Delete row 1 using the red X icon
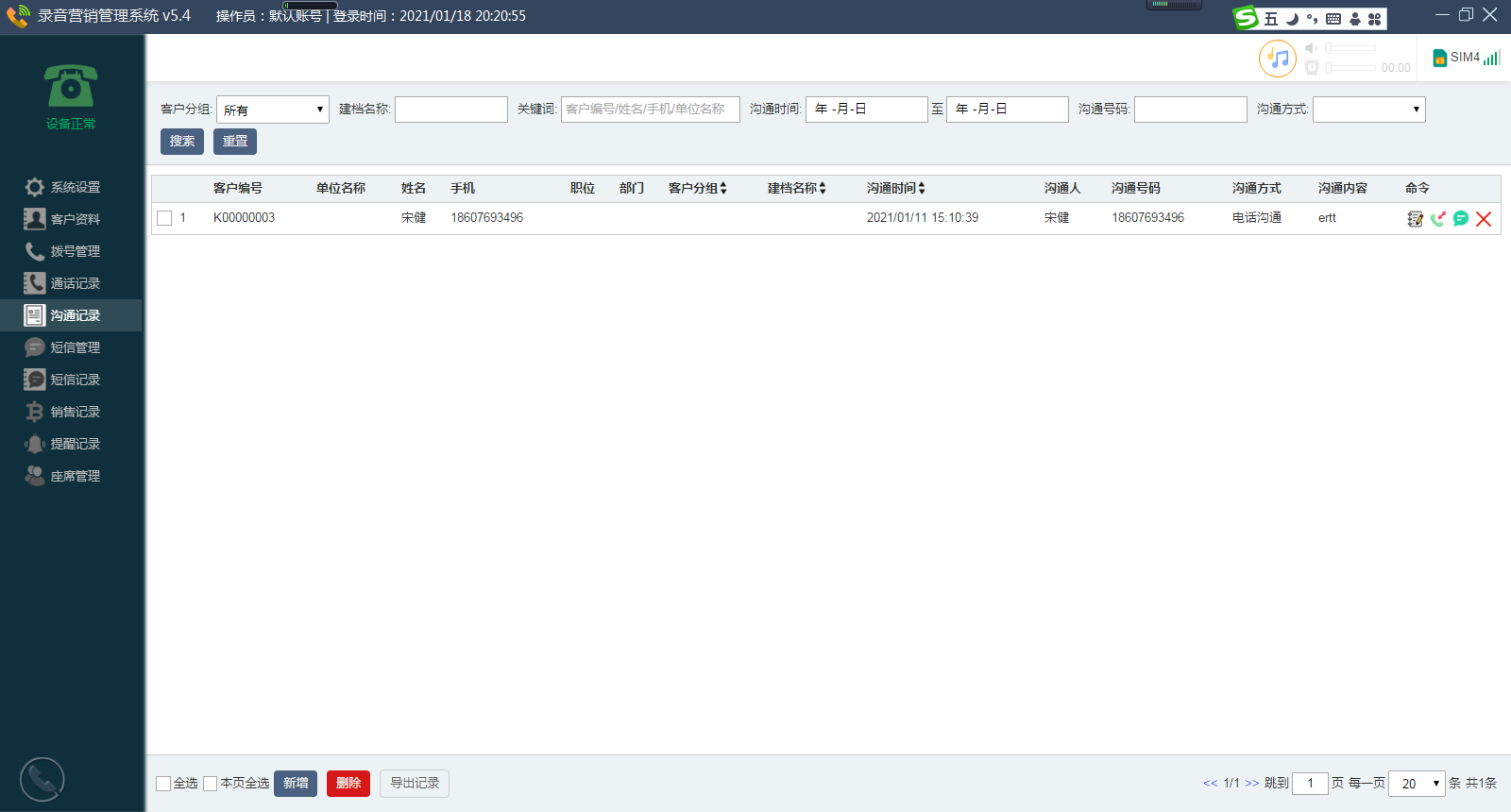 pyautogui.click(x=1484, y=219)
